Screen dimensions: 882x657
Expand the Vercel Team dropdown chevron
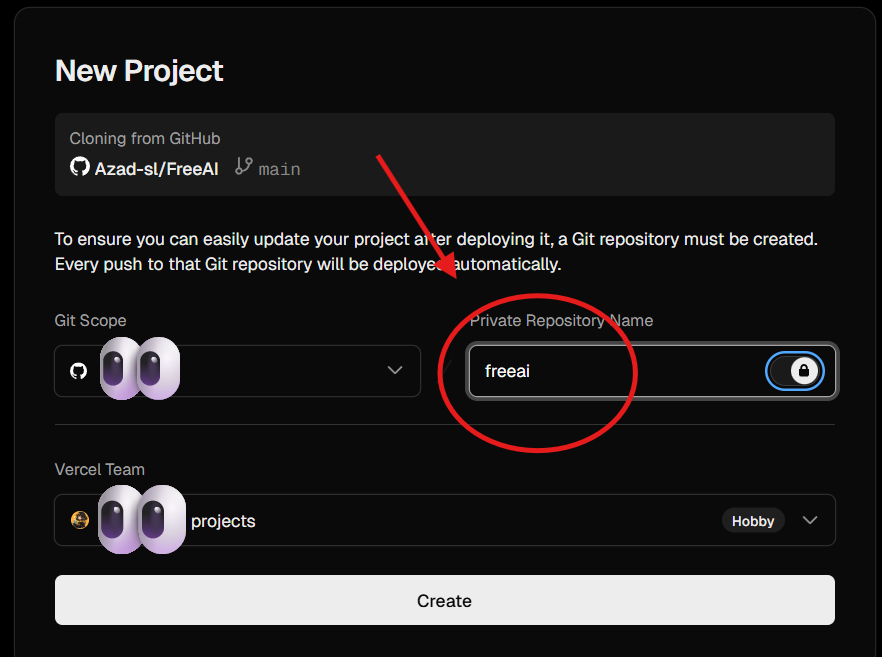810,520
